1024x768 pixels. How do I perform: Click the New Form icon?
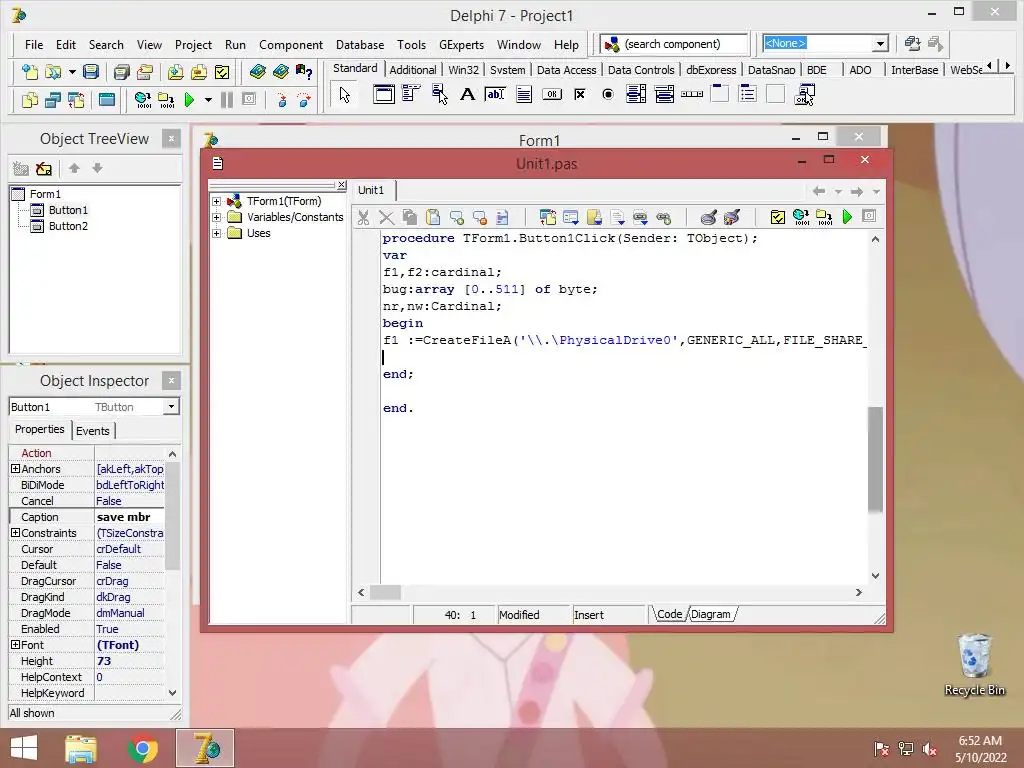tap(106, 100)
